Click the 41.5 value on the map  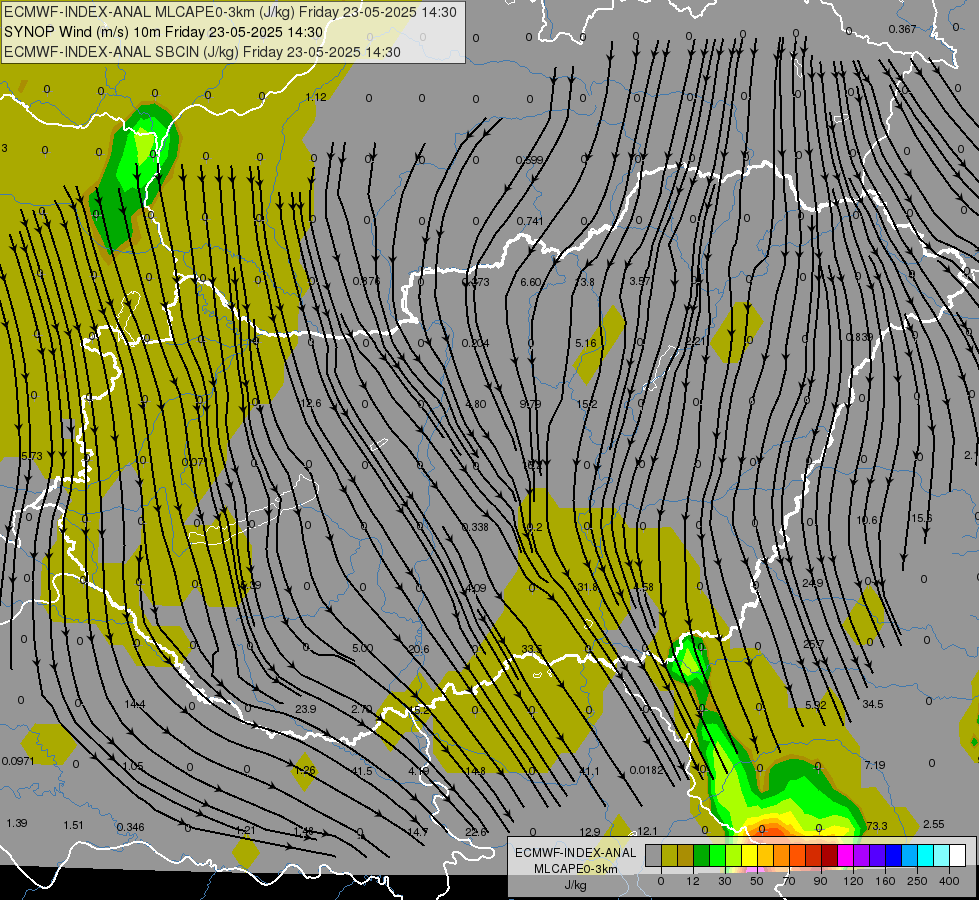coord(362,771)
